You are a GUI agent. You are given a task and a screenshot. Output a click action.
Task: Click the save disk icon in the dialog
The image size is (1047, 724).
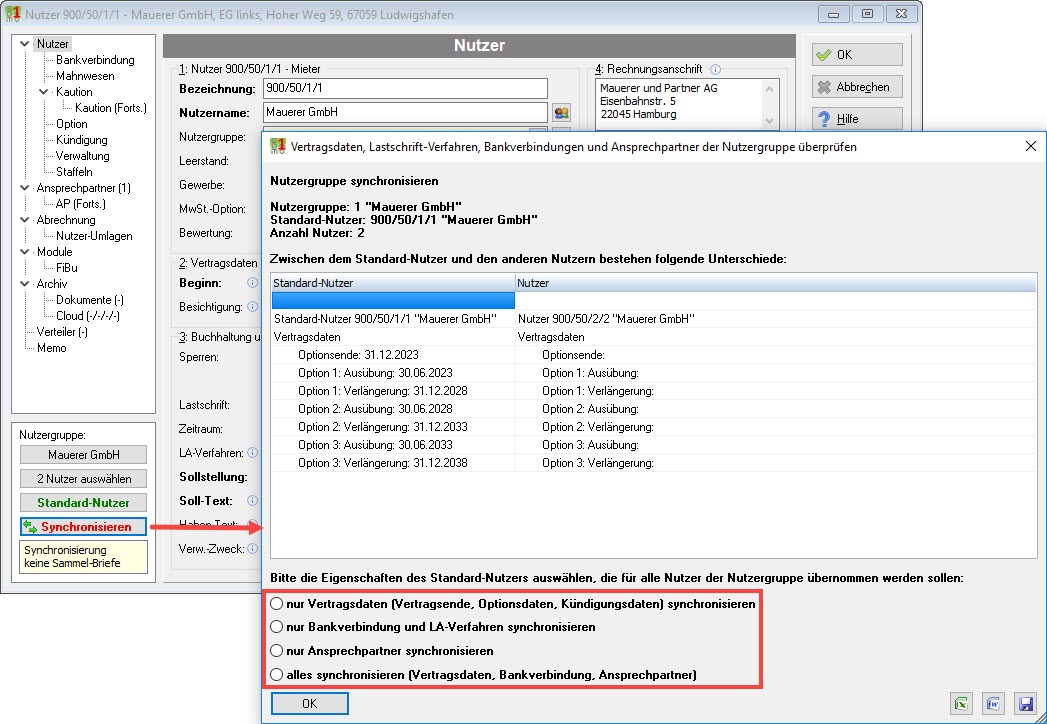(x=1025, y=703)
